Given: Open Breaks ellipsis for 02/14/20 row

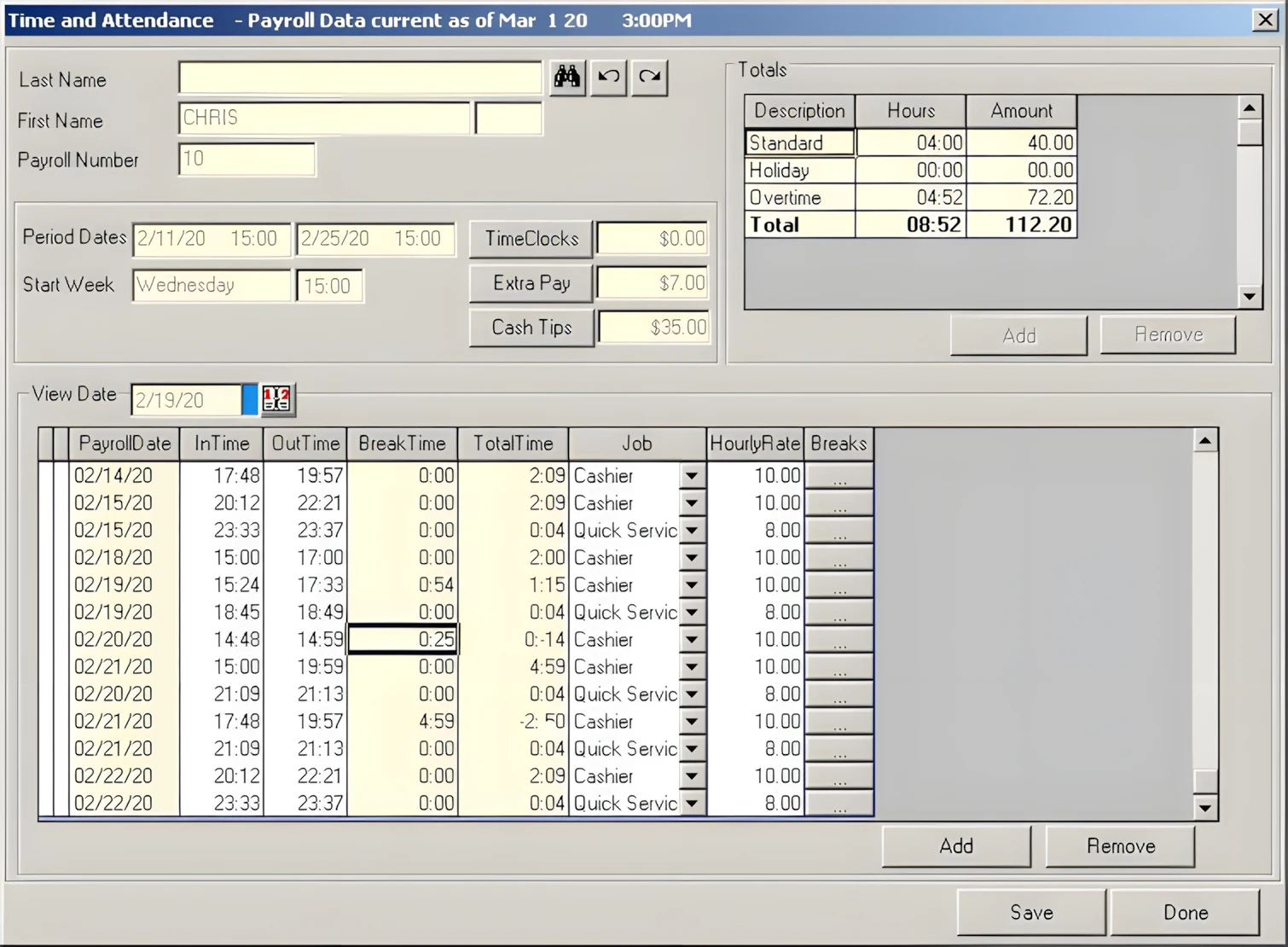Looking at the screenshot, I should pyautogui.click(x=839, y=476).
